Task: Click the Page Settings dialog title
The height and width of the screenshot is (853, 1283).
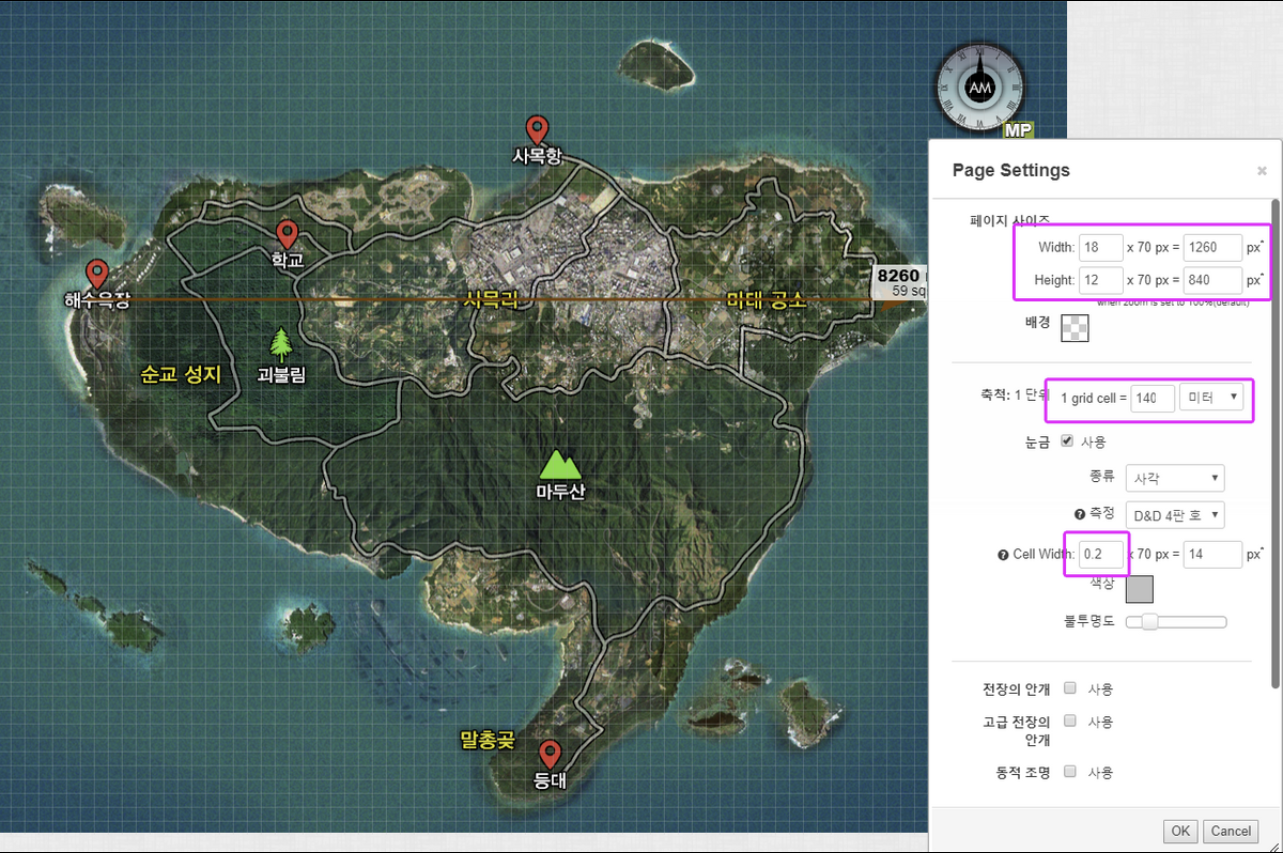Action: 1011,170
